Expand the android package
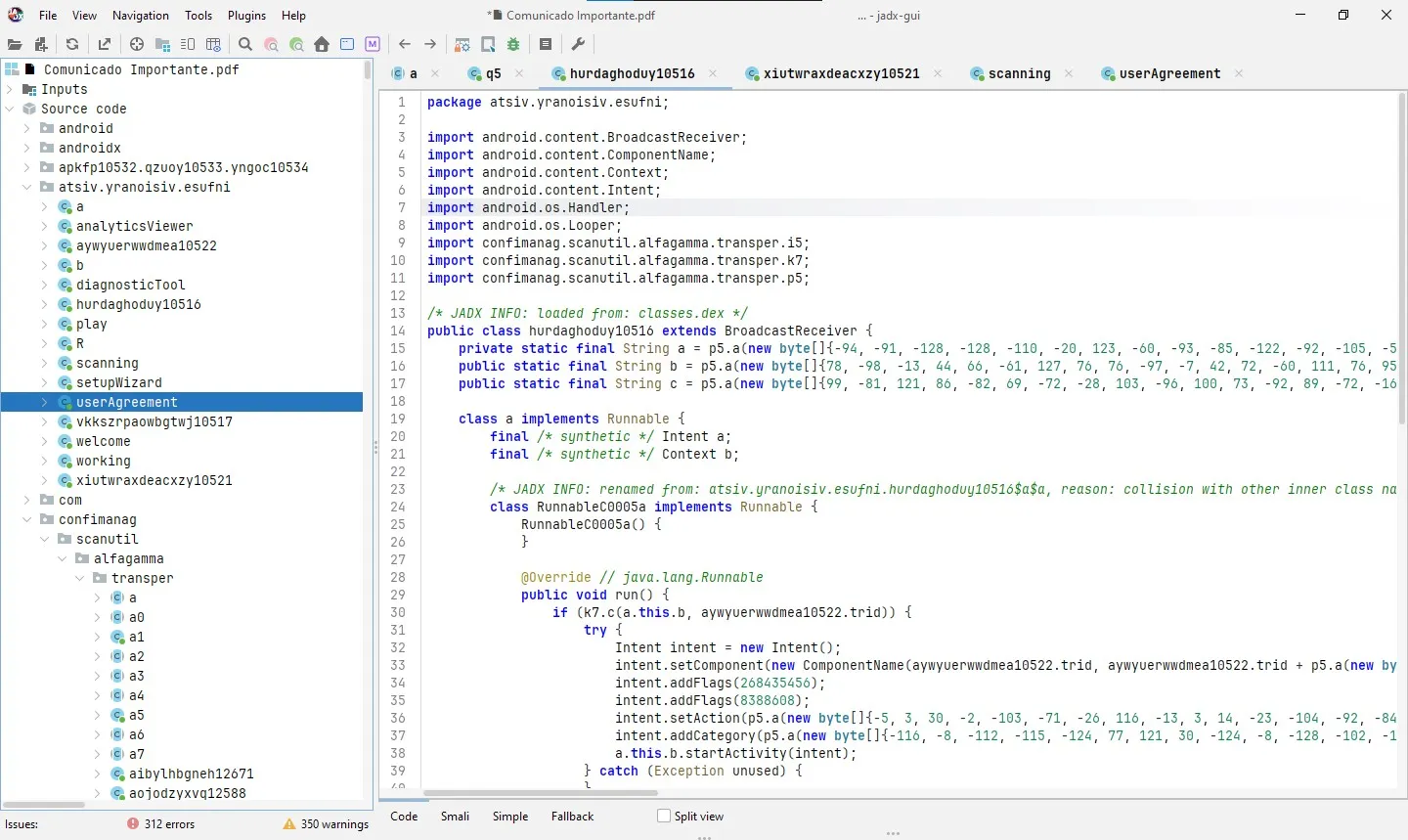The width and height of the screenshot is (1408, 840). pyautogui.click(x=26, y=128)
